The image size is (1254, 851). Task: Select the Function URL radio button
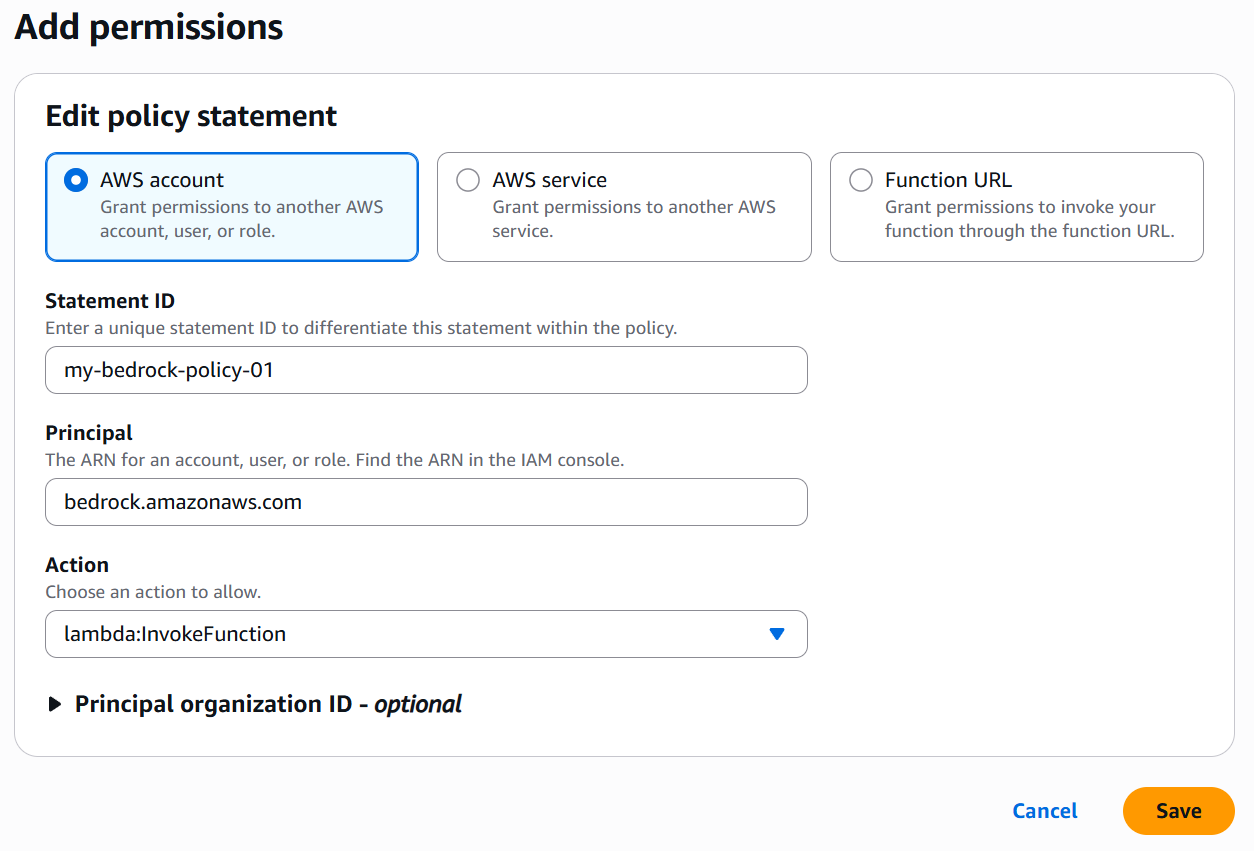(860, 180)
